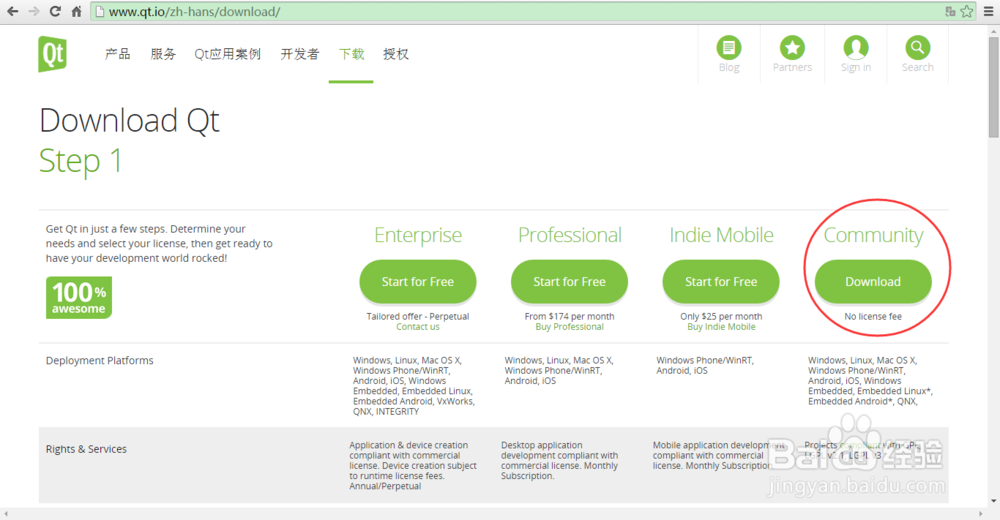The width and height of the screenshot is (1000, 520).
Task: Click the Only $25 per month text
Action: (x=721, y=316)
